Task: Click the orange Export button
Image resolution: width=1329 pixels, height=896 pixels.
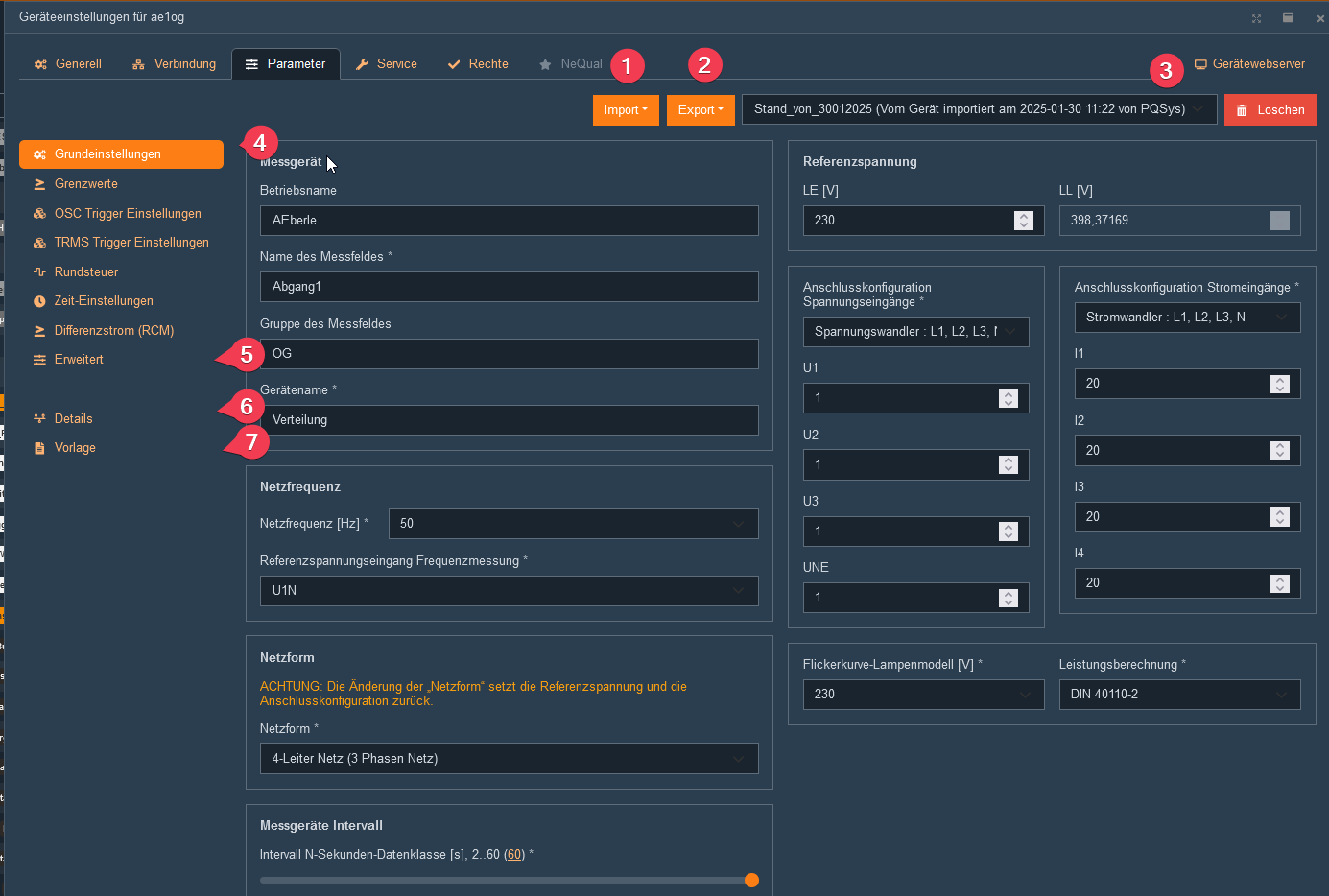Action: point(700,110)
